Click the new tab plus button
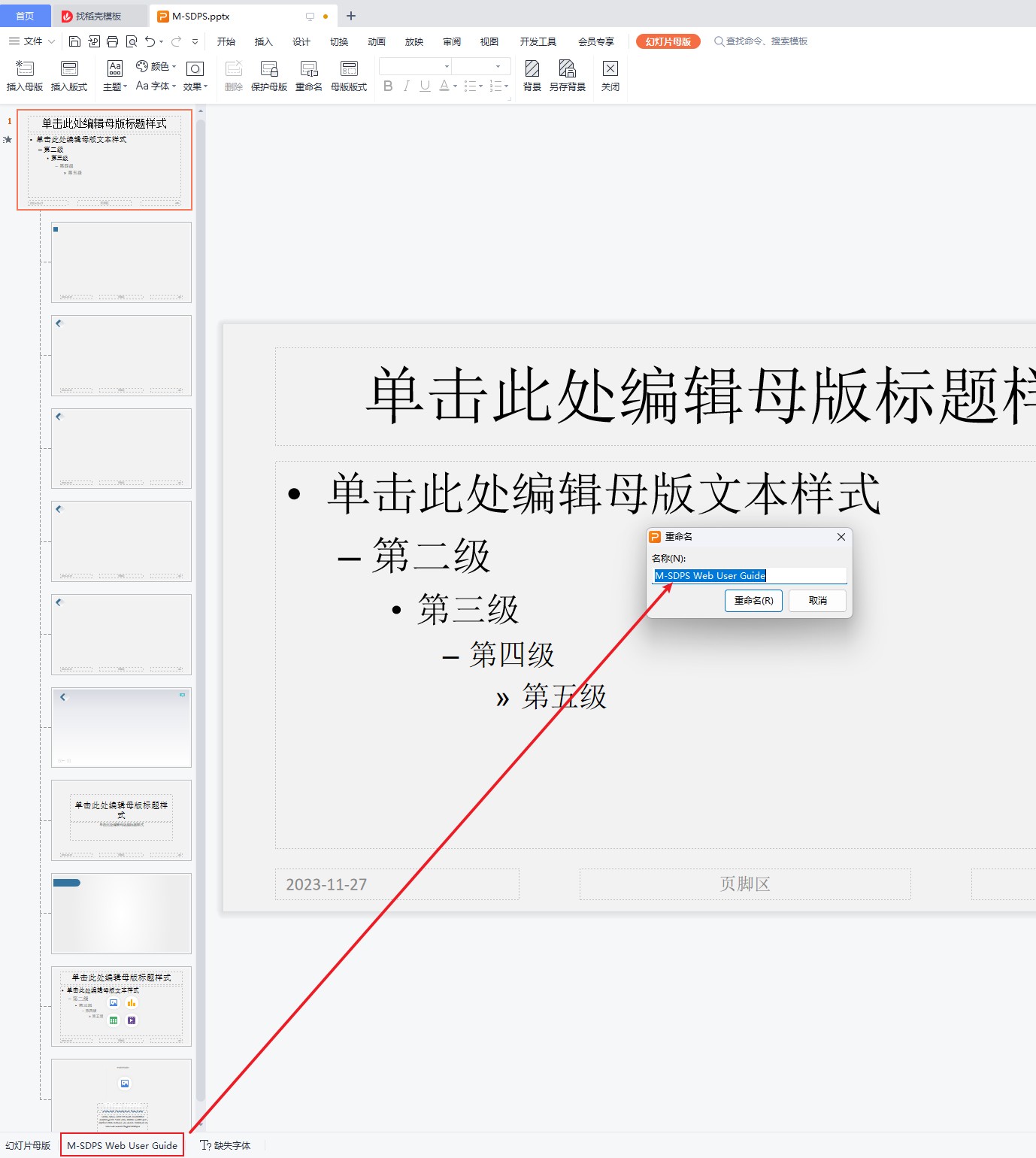Viewport: 1036px width, 1158px height. click(x=351, y=16)
